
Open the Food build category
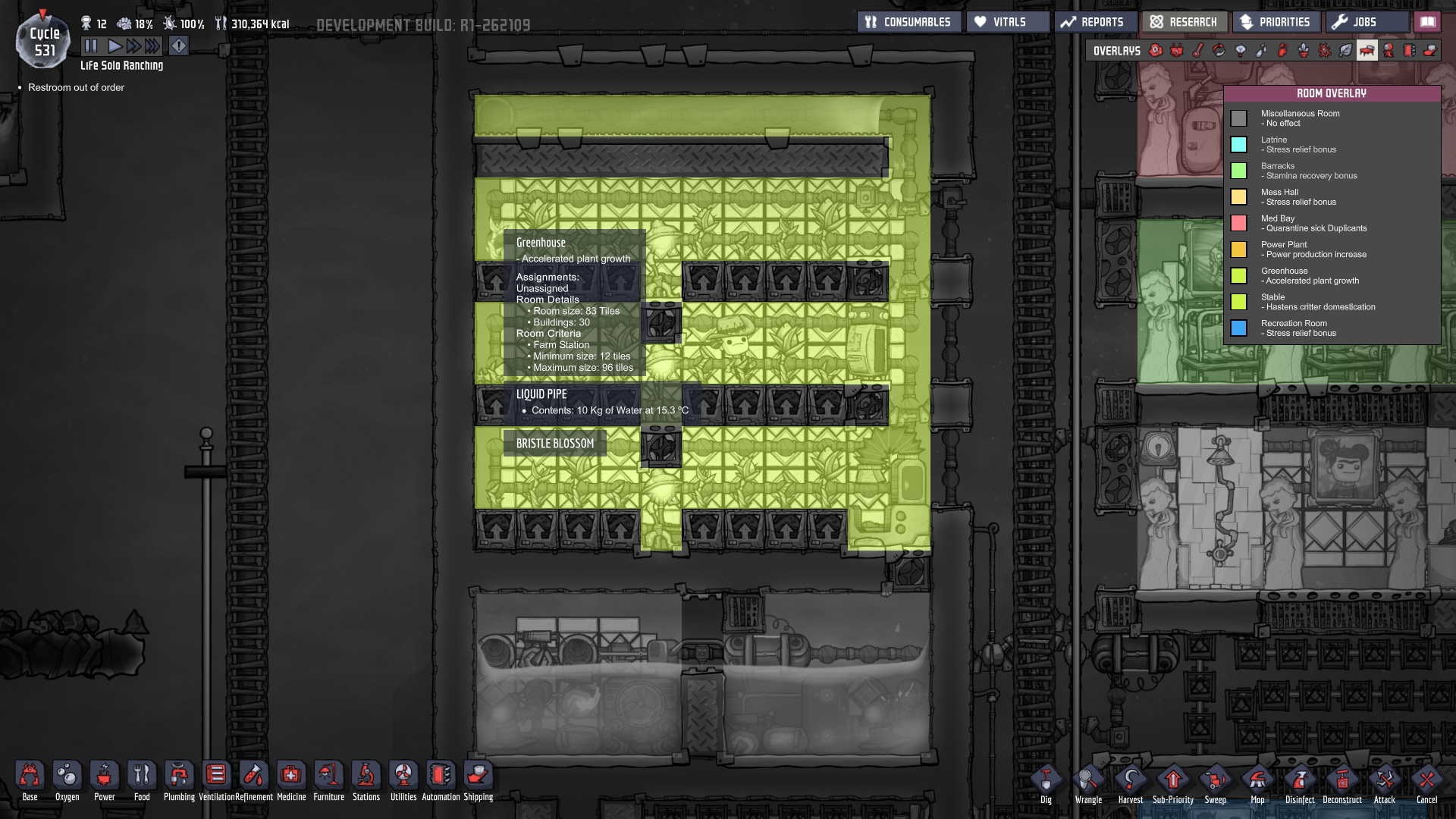pos(142,776)
